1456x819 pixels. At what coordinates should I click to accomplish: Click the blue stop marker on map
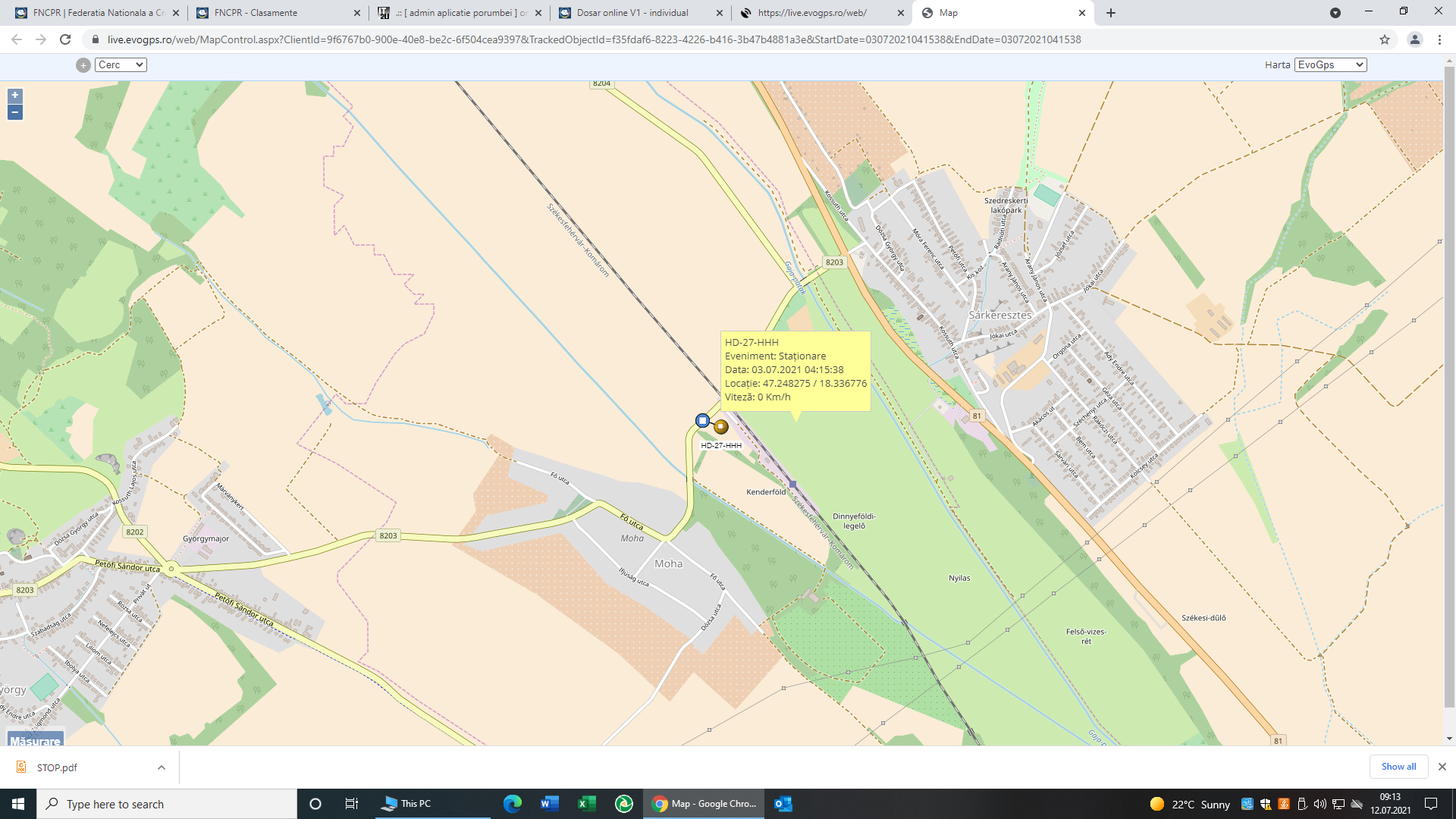[x=702, y=420]
